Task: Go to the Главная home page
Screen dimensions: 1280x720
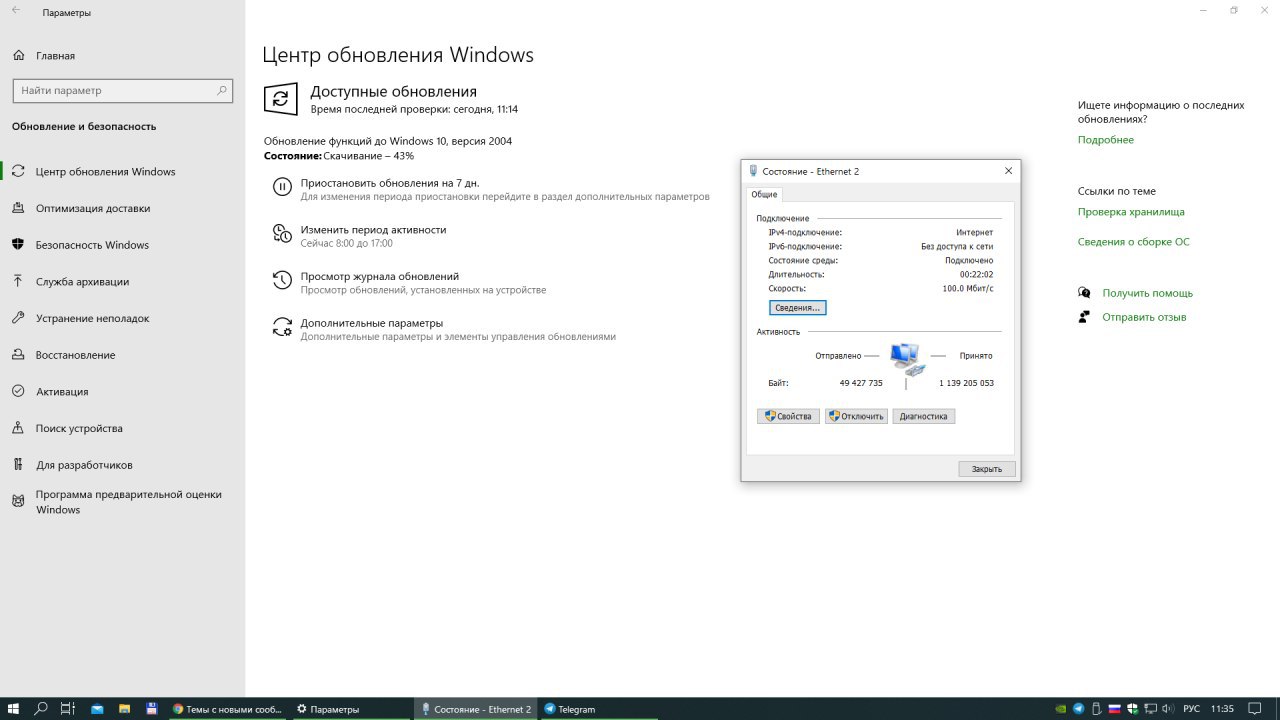Action: point(55,56)
